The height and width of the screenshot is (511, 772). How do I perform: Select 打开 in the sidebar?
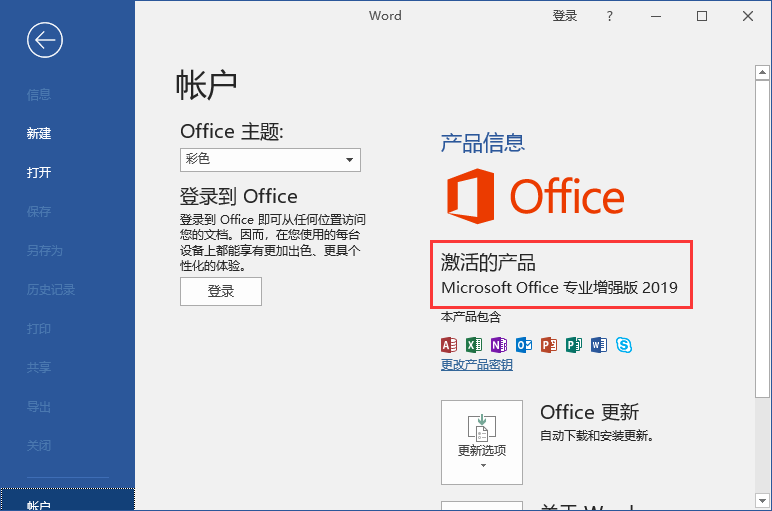pyautogui.click(x=39, y=172)
